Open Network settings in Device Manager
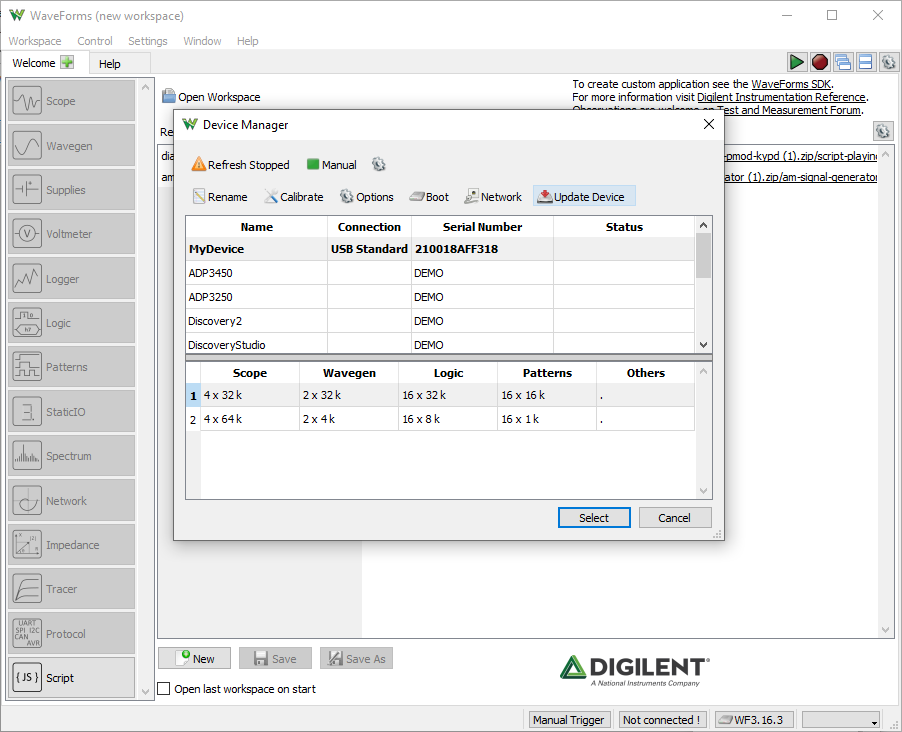 [494, 197]
